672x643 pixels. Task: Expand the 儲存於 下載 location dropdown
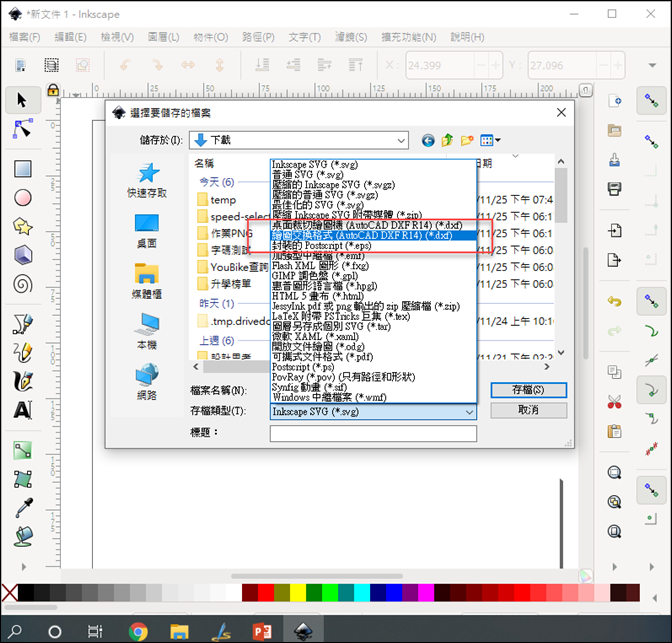tap(401, 141)
